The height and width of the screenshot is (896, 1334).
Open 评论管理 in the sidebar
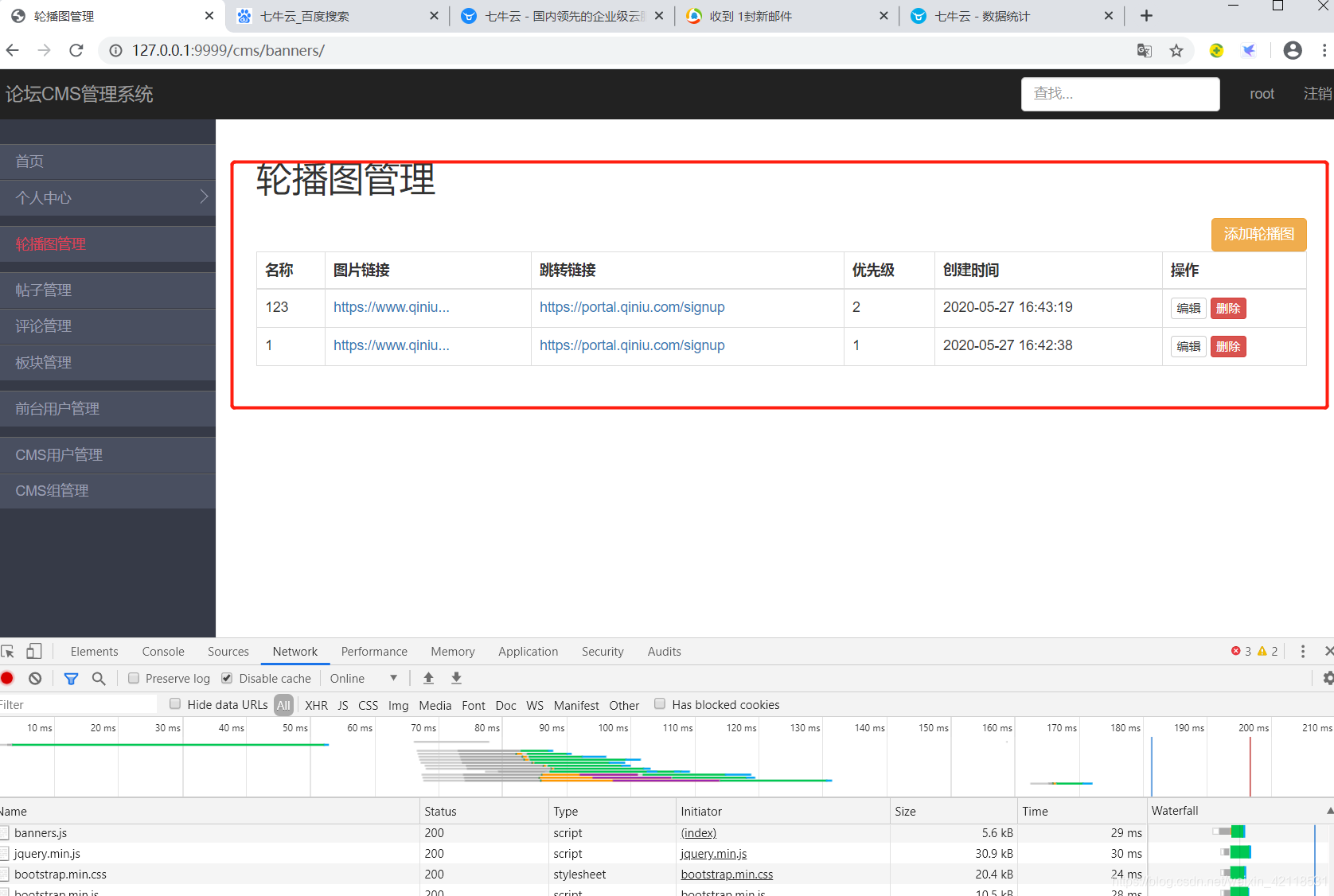click(x=107, y=326)
